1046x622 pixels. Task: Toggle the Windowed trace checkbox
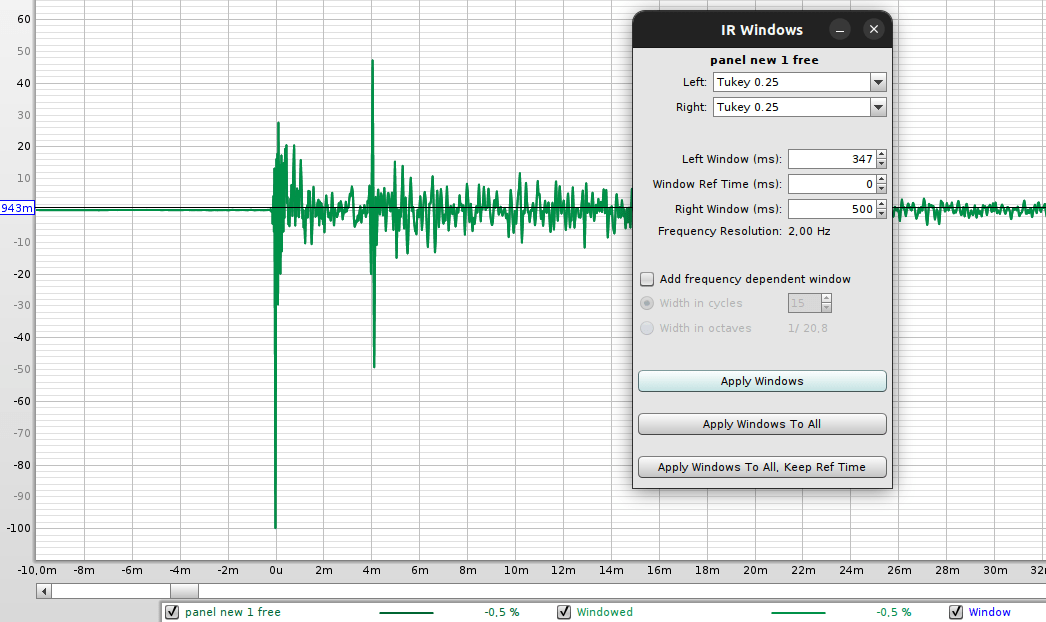[564, 612]
